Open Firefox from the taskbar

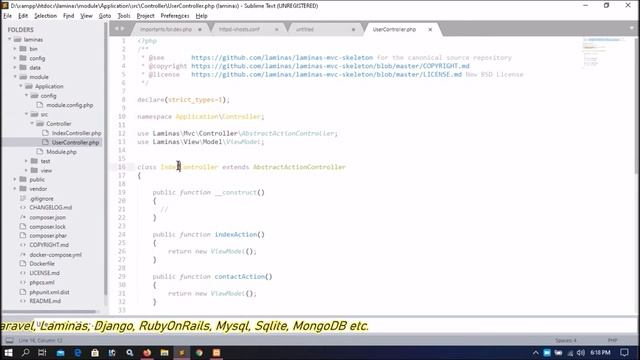click(147, 353)
